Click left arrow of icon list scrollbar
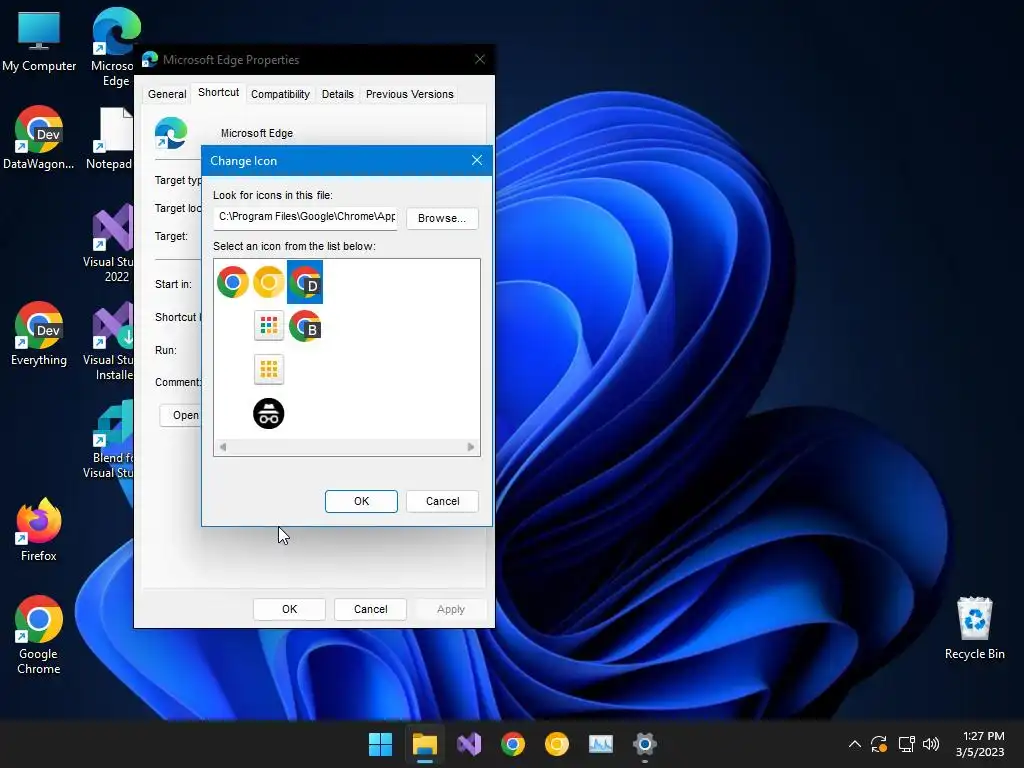Viewport: 1024px width, 768px height. 223,447
